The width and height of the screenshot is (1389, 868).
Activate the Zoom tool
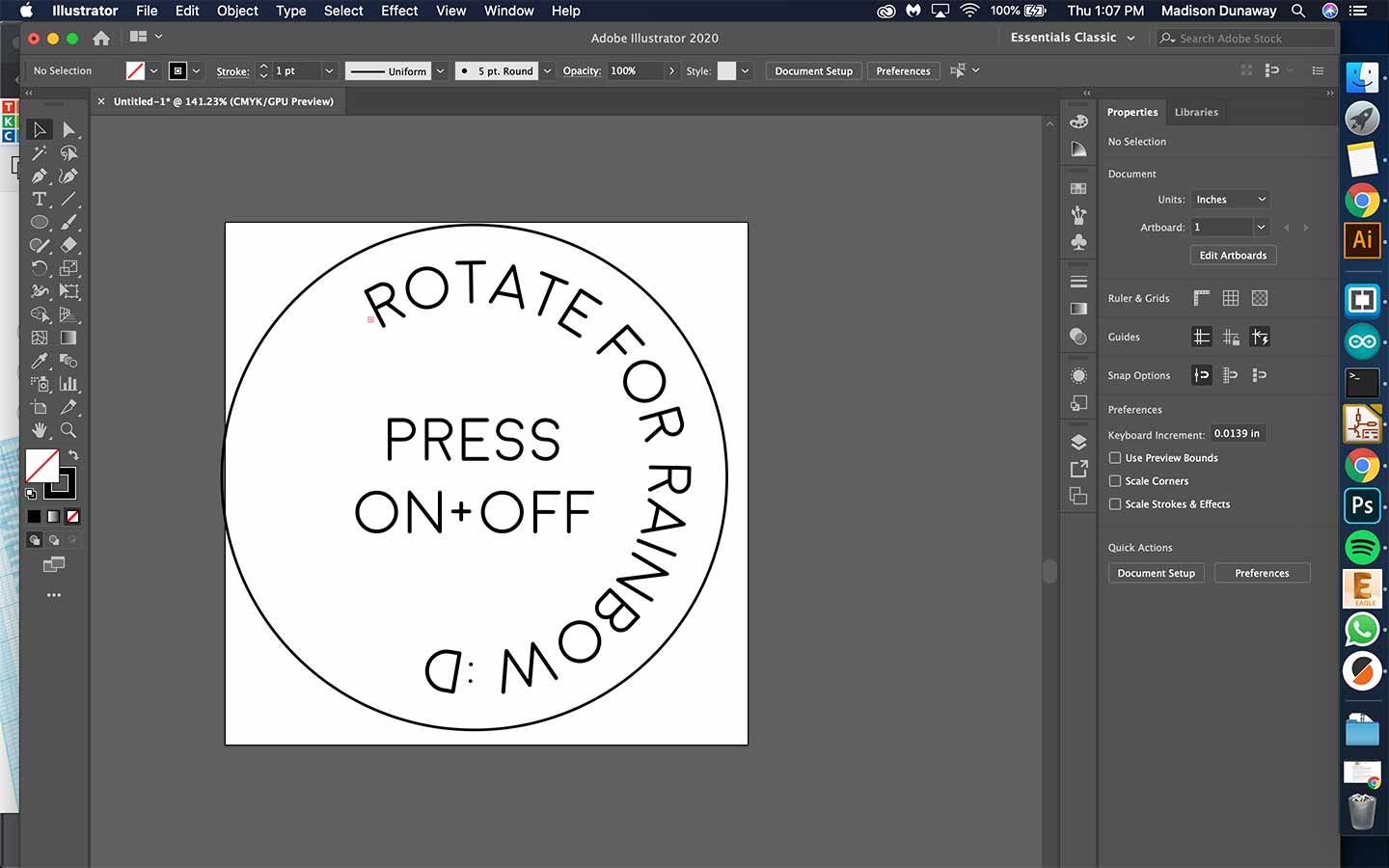68,431
